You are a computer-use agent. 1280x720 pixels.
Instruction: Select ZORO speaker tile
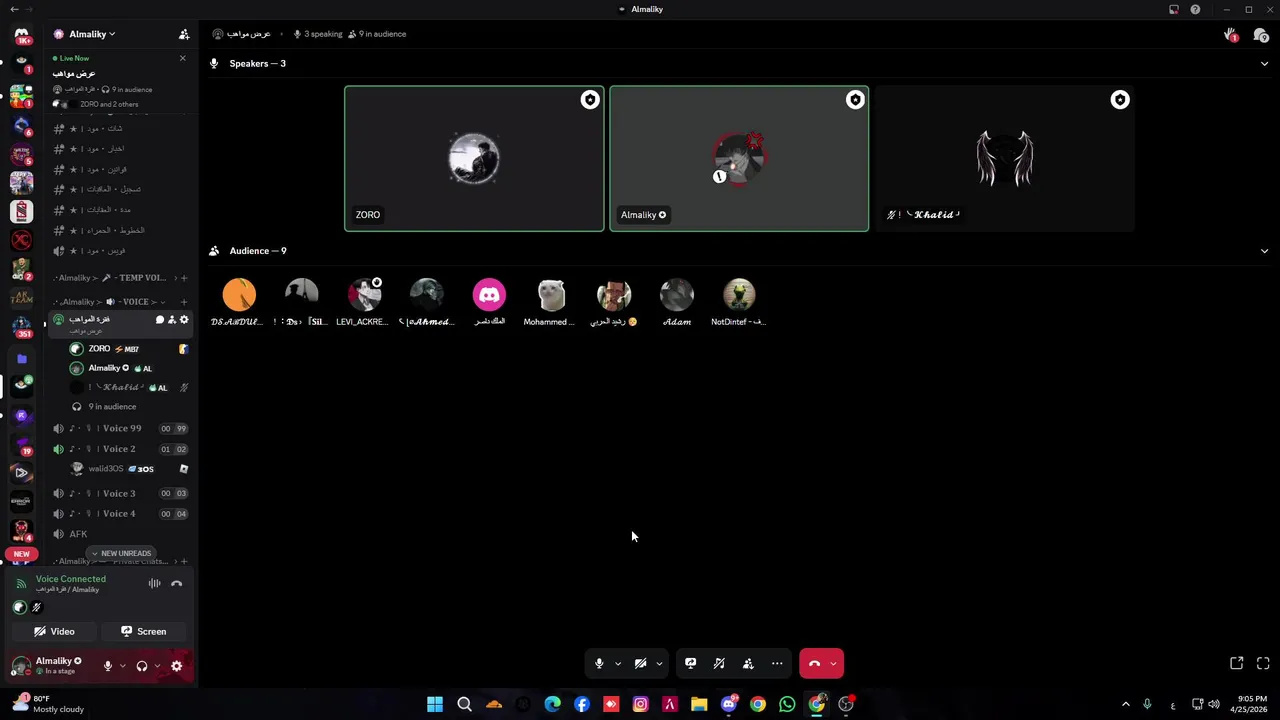point(474,159)
